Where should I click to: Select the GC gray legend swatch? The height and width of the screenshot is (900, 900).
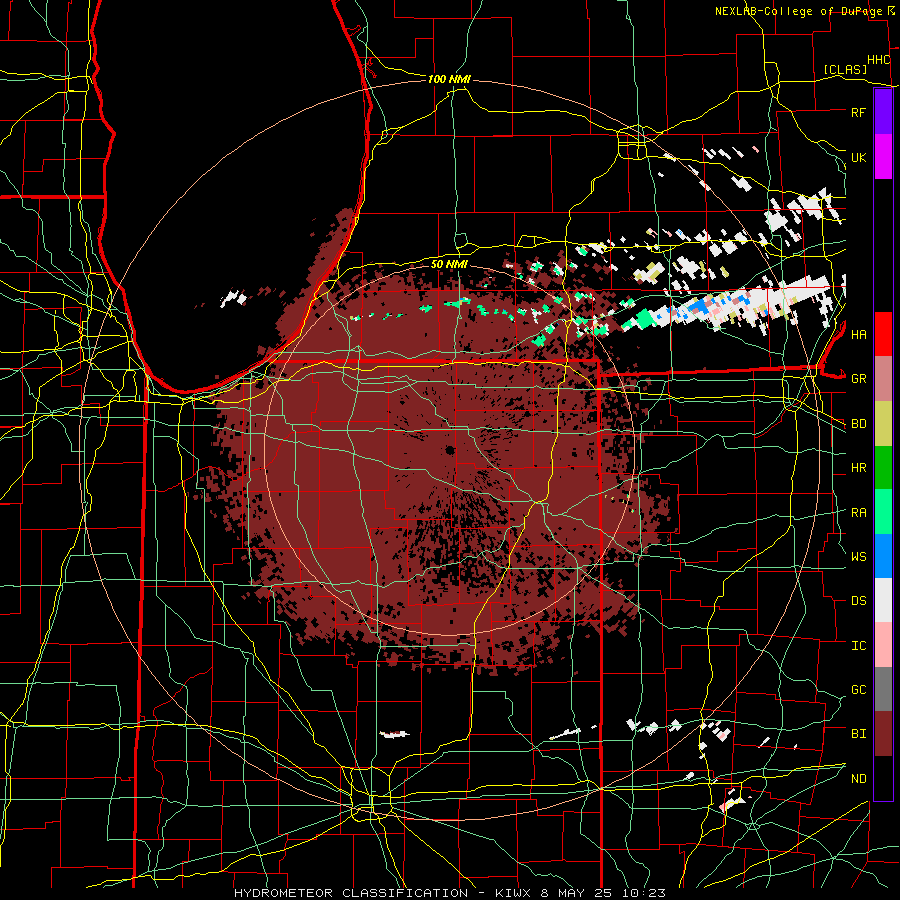883,689
